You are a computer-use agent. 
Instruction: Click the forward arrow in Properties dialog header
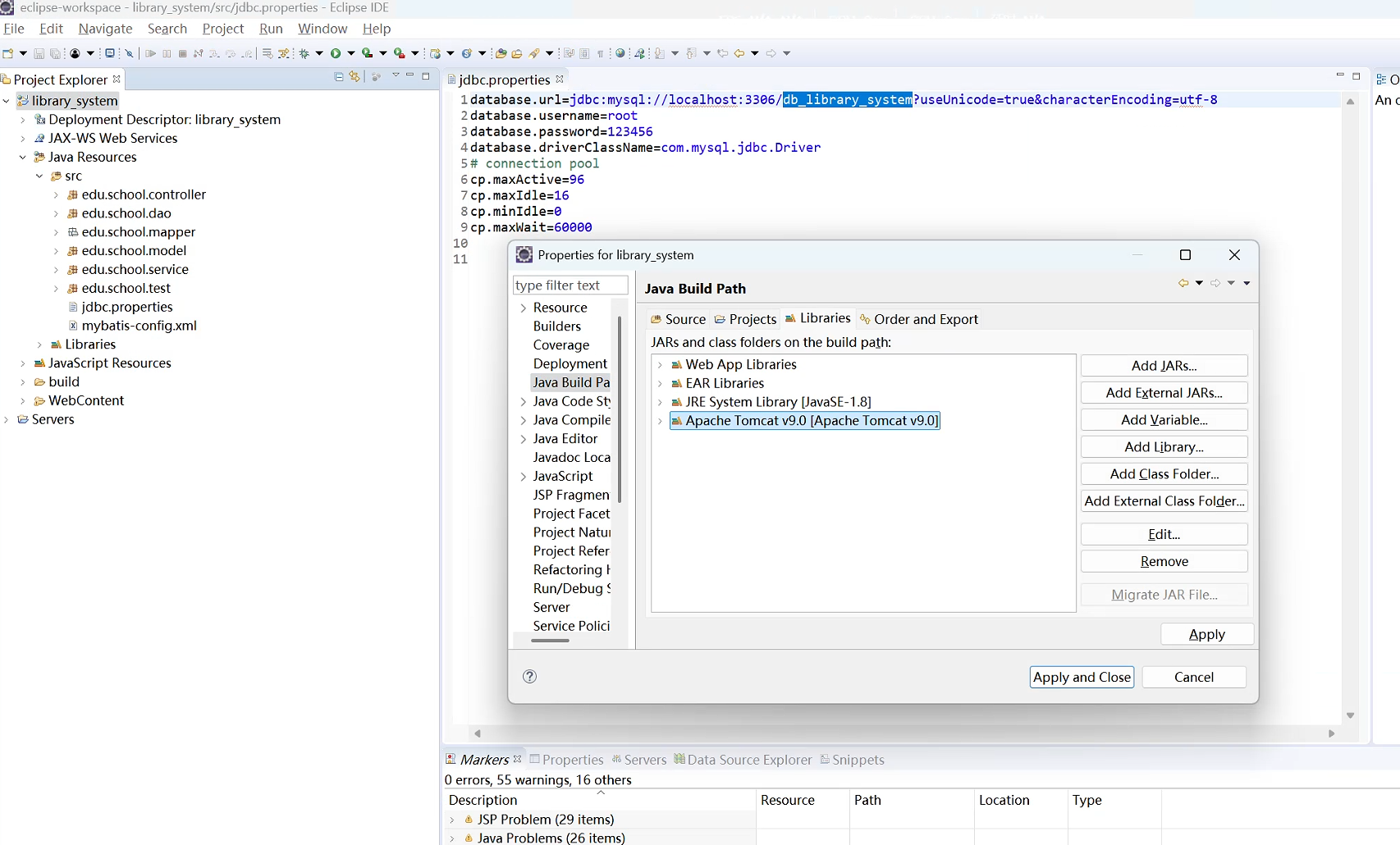pyautogui.click(x=1215, y=283)
